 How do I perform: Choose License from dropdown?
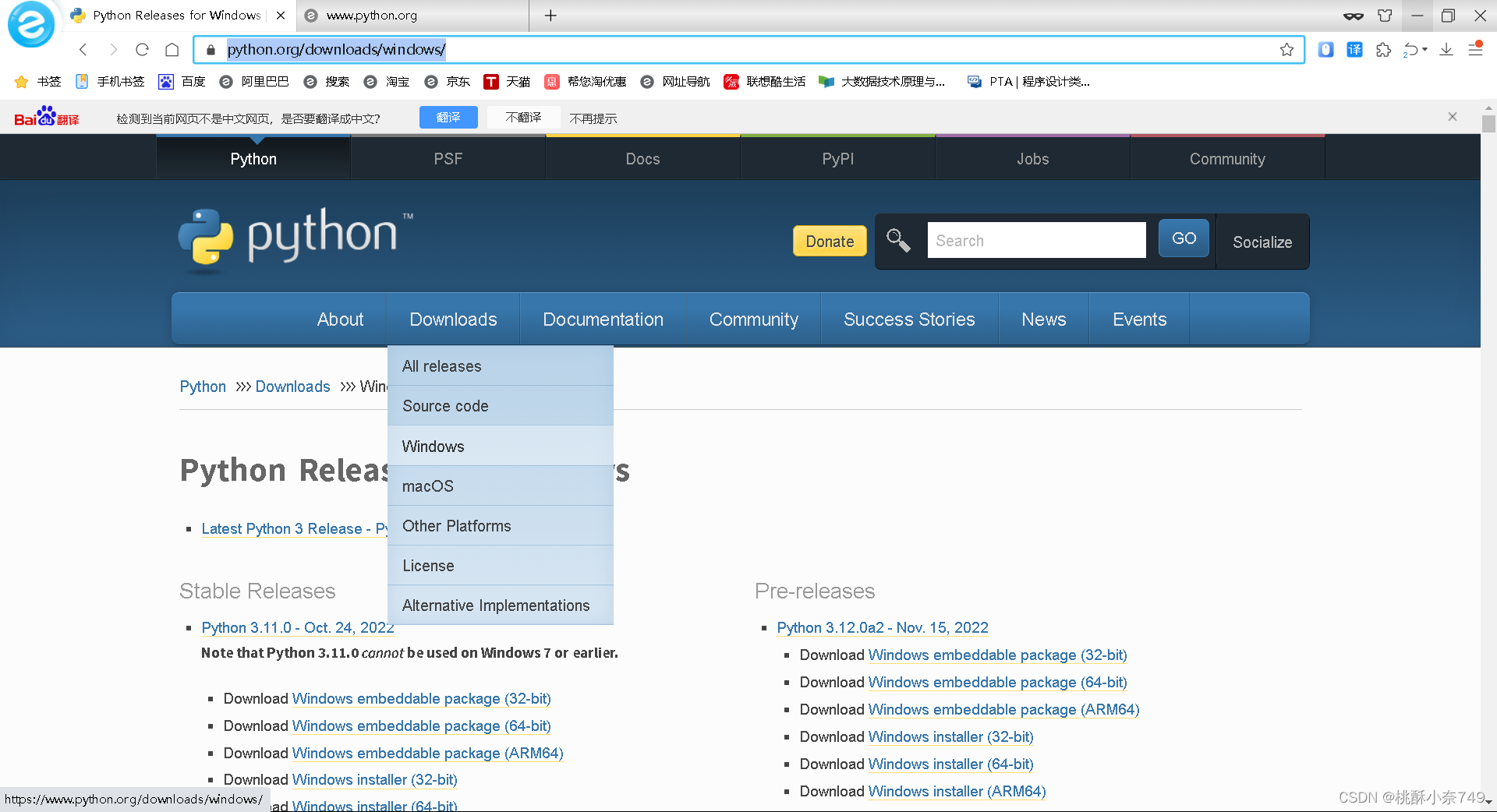click(500, 566)
